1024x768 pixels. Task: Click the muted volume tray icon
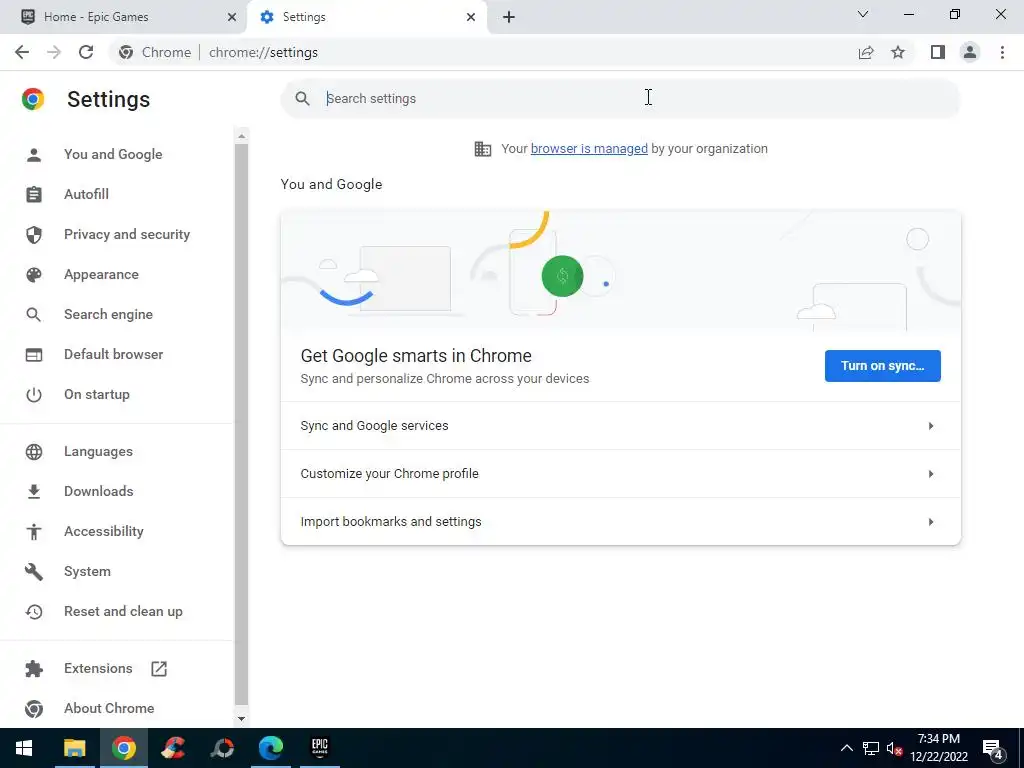(894, 748)
